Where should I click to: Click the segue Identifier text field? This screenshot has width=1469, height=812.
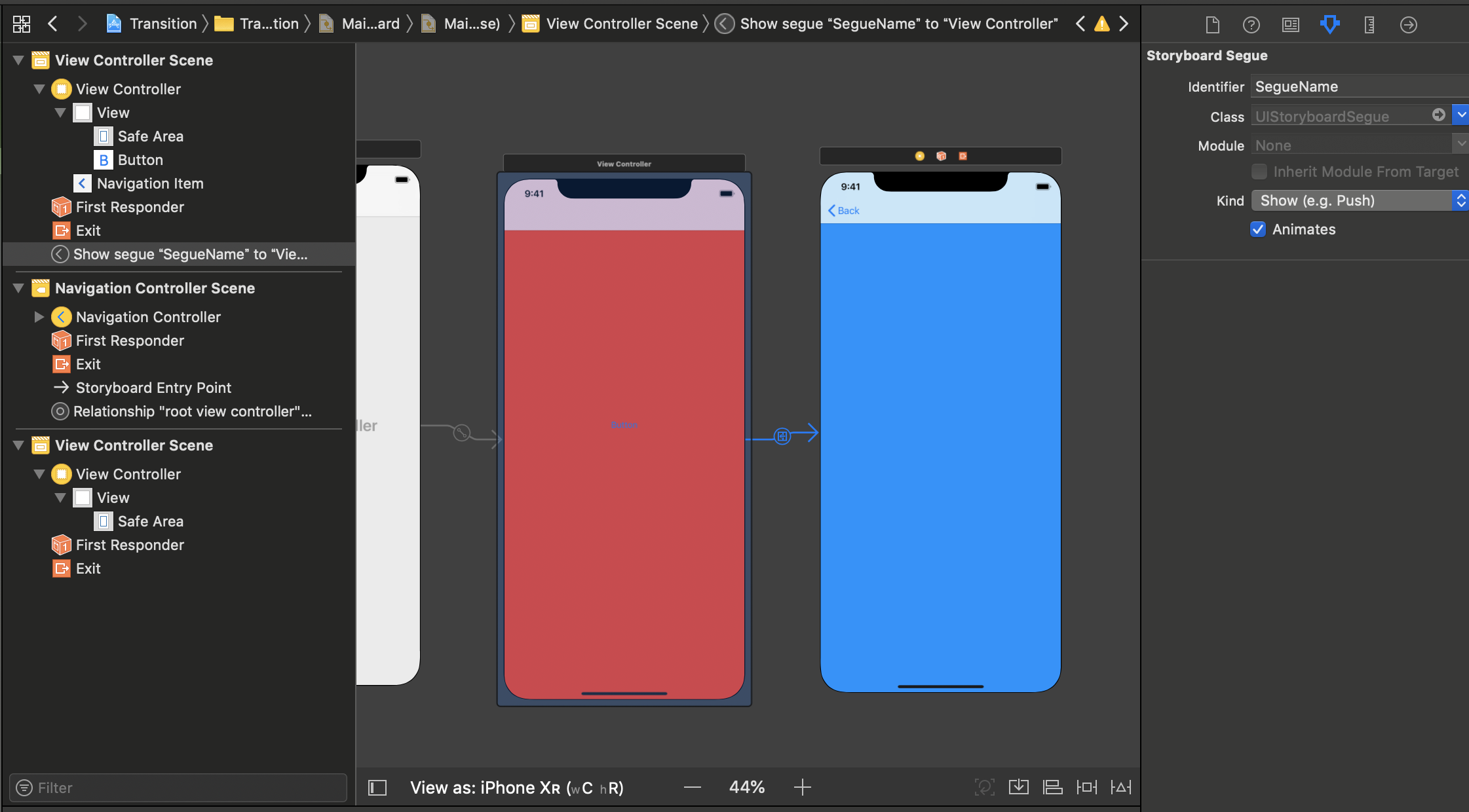[1356, 86]
